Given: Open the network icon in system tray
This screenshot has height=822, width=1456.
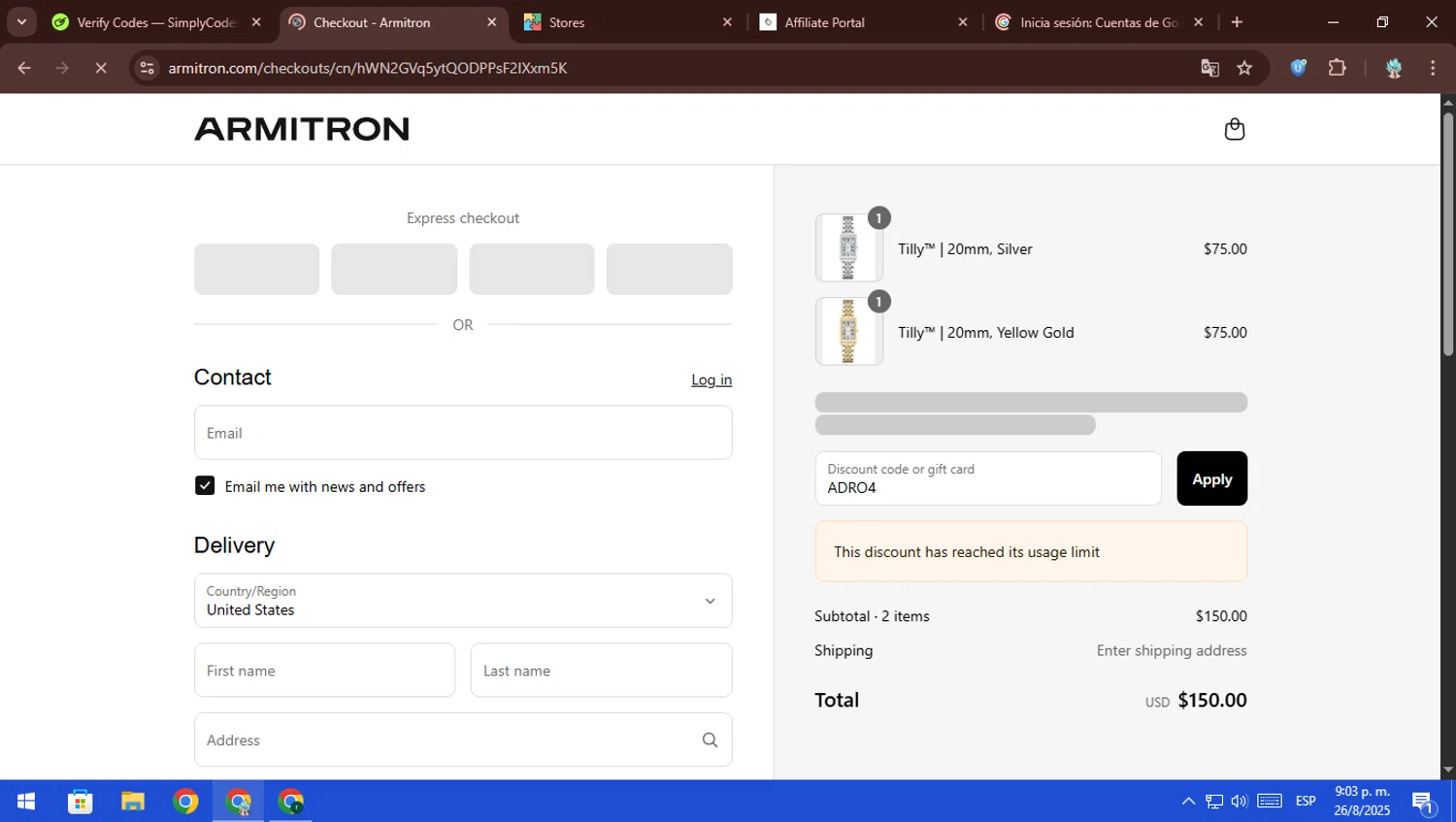Looking at the screenshot, I should (x=1214, y=802).
